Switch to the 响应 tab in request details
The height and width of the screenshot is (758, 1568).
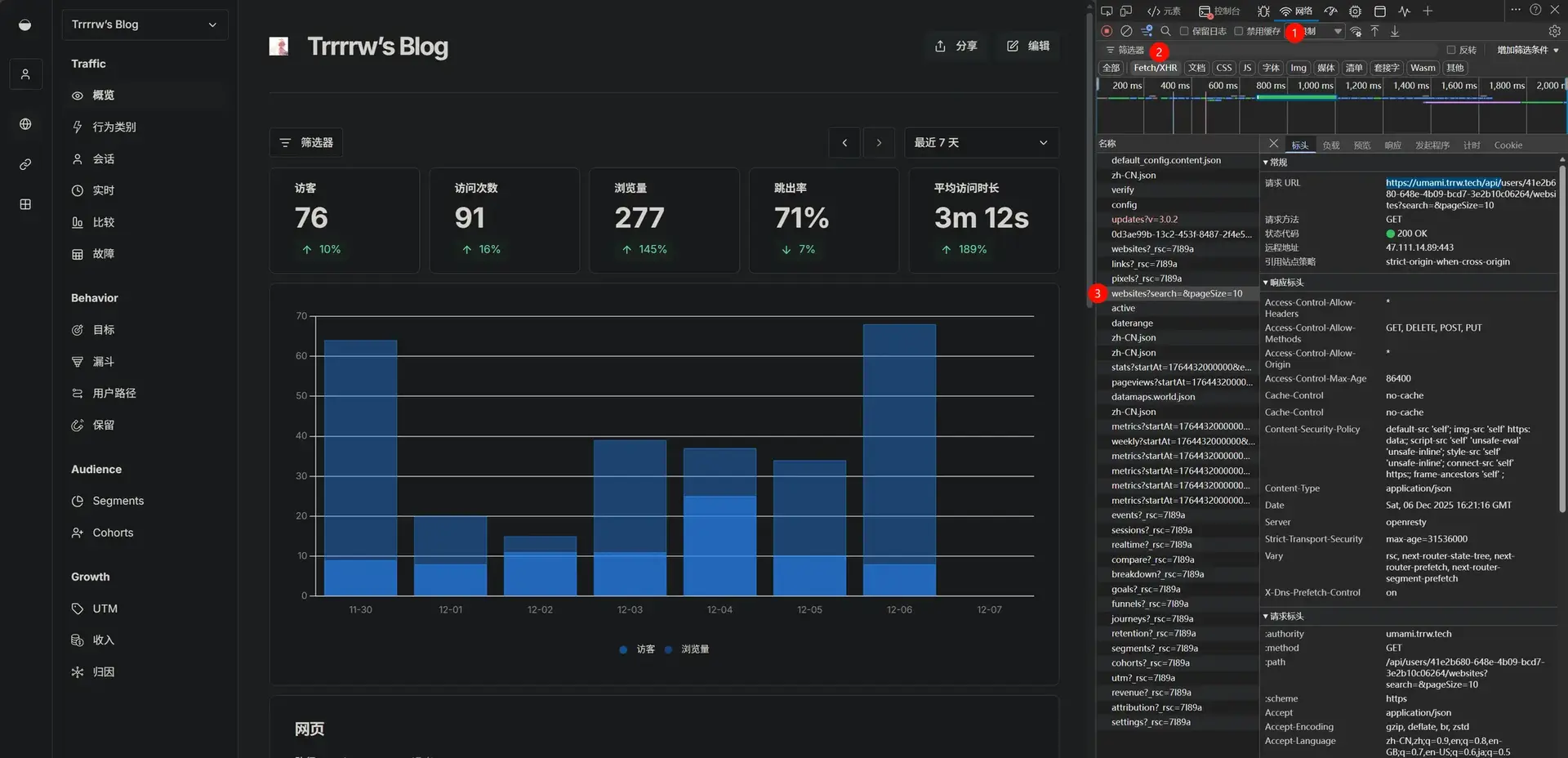(1392, 145)
